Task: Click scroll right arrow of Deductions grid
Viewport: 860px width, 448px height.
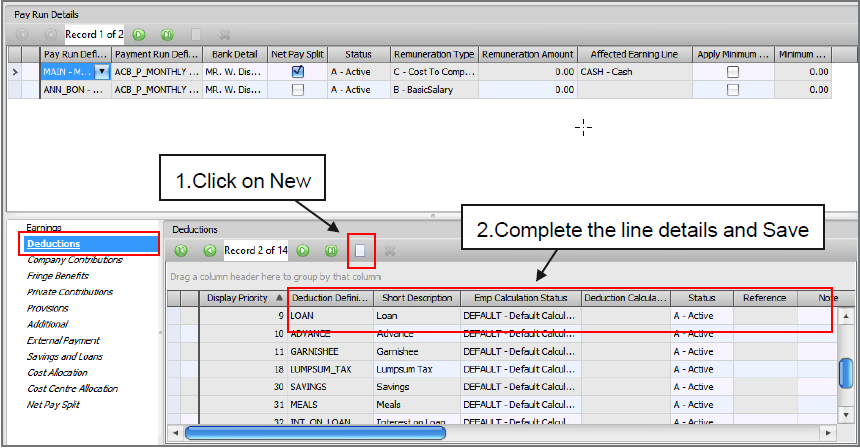Action: [x=828, y=433]
